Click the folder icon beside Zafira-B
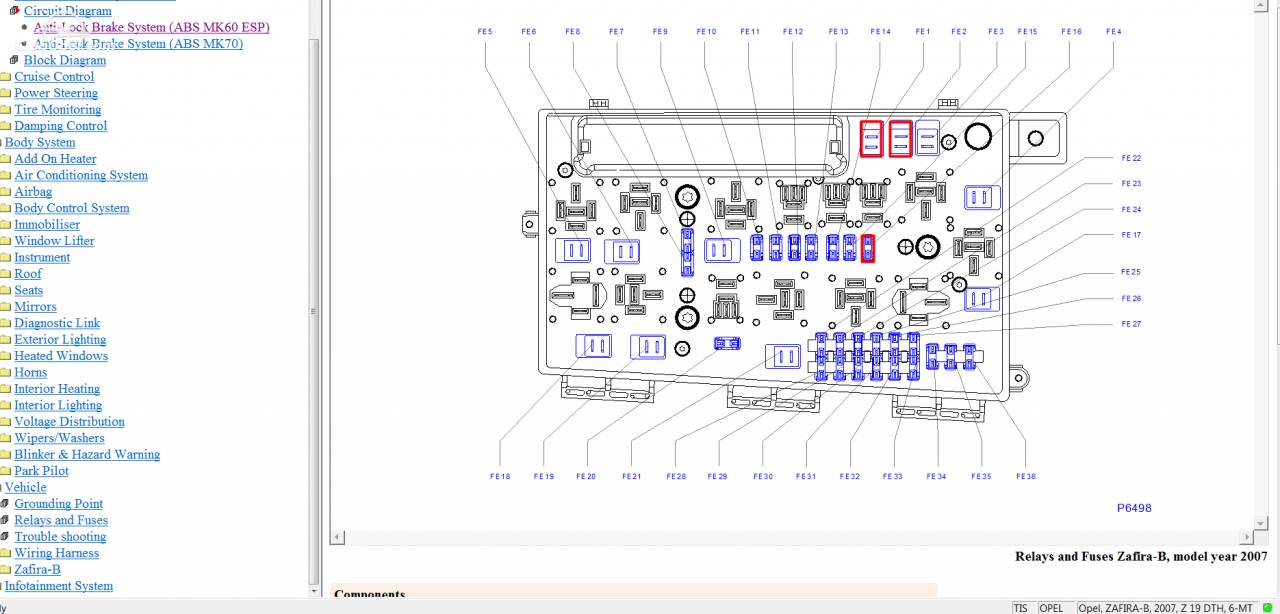This screenshot has height=614, width=1280. click(x=5, y=570)
